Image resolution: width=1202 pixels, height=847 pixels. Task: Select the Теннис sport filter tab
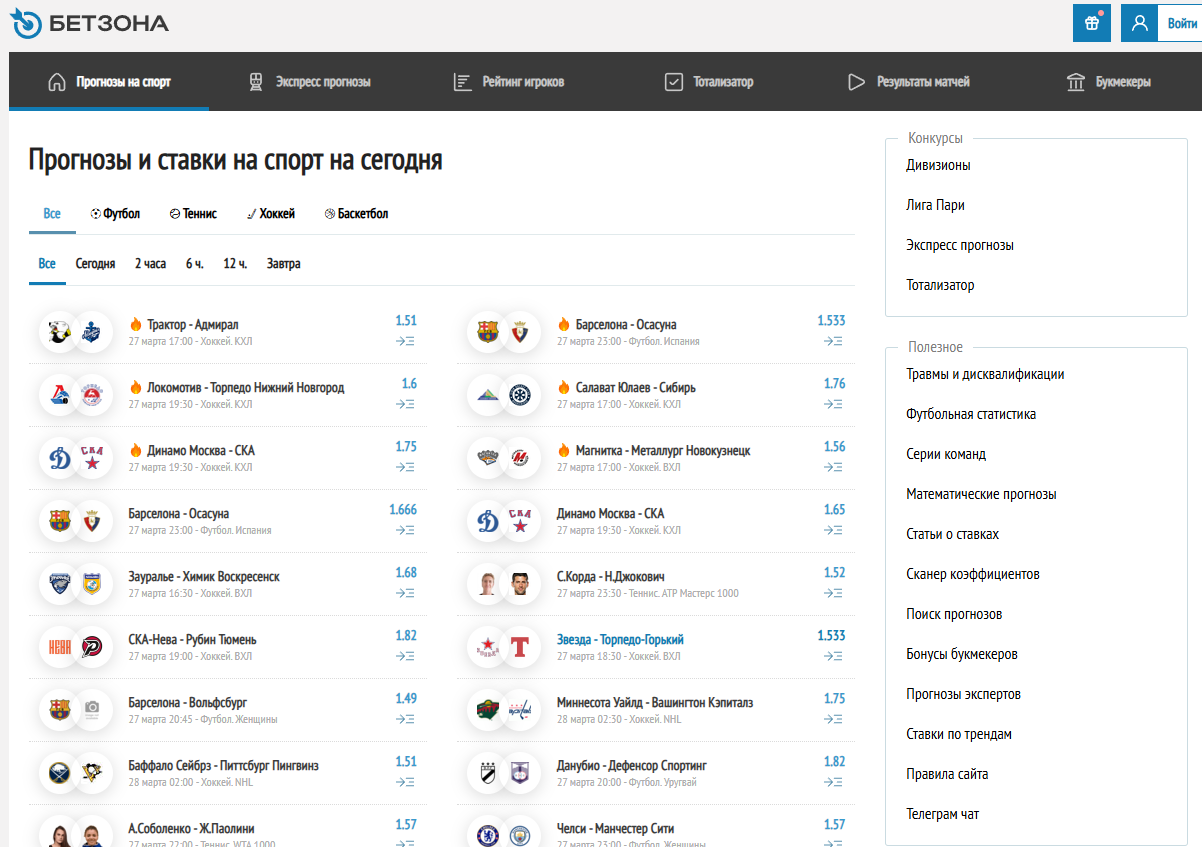[x=193, y=214]
